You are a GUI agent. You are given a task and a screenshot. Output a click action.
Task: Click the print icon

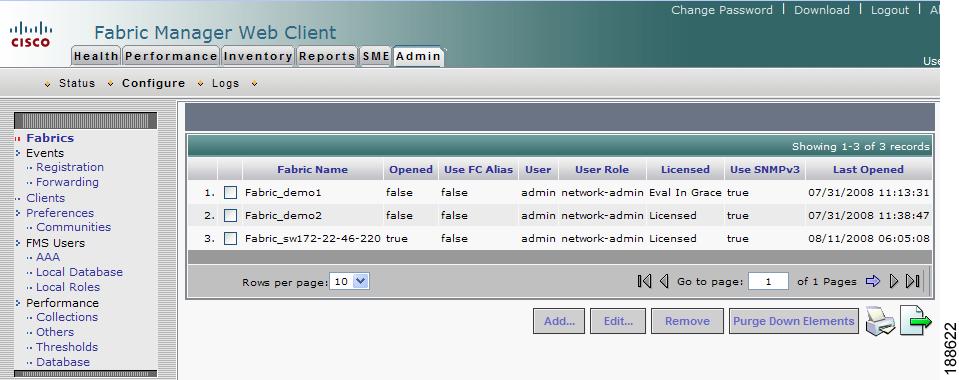click(x=880, y=322)
